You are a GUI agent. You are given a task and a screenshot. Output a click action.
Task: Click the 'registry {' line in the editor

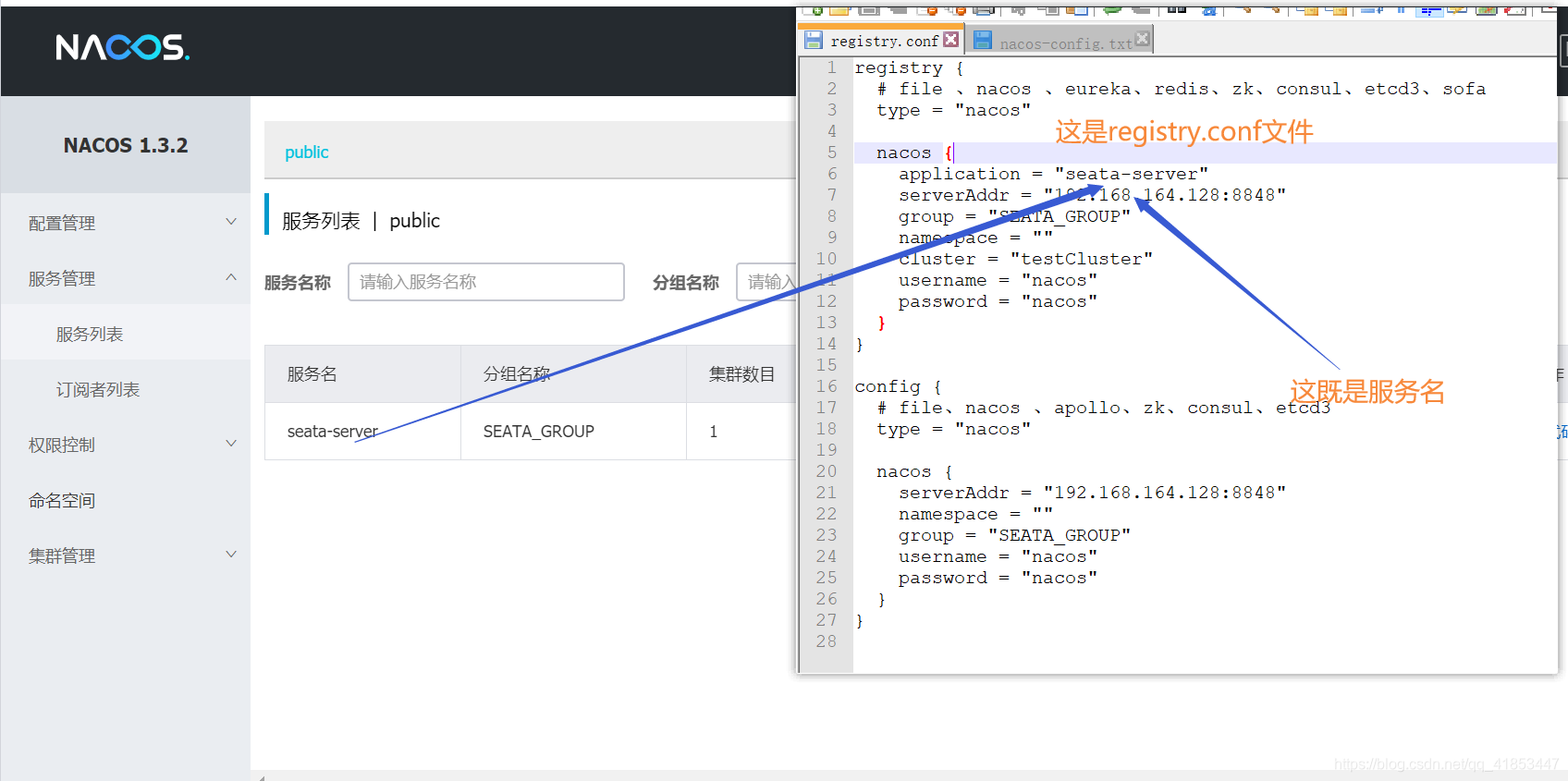coord(909,67)
